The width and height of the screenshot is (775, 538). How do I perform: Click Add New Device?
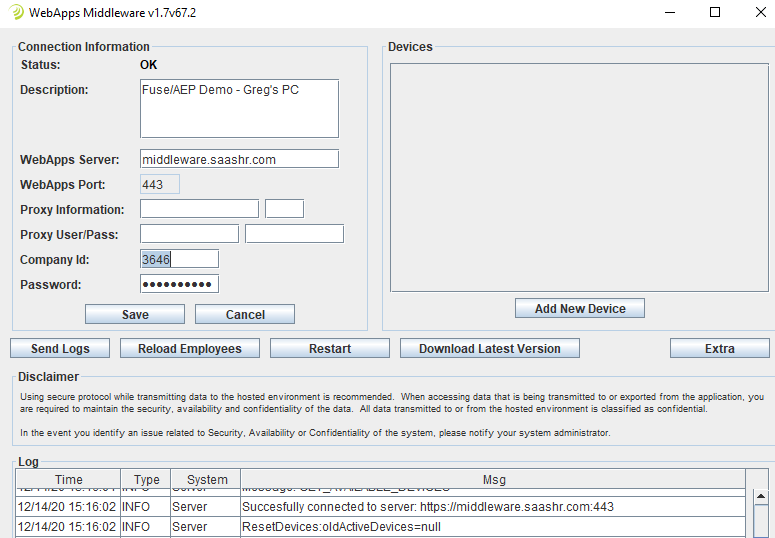click(580, 308)
